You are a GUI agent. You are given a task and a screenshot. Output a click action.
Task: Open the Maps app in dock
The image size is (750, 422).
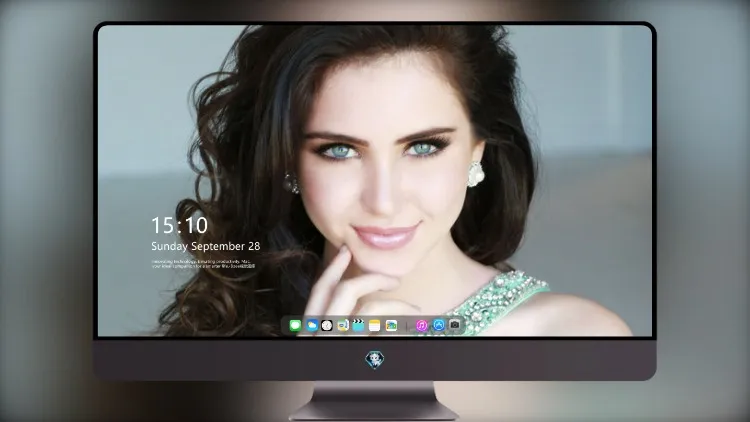coord(343,325)
